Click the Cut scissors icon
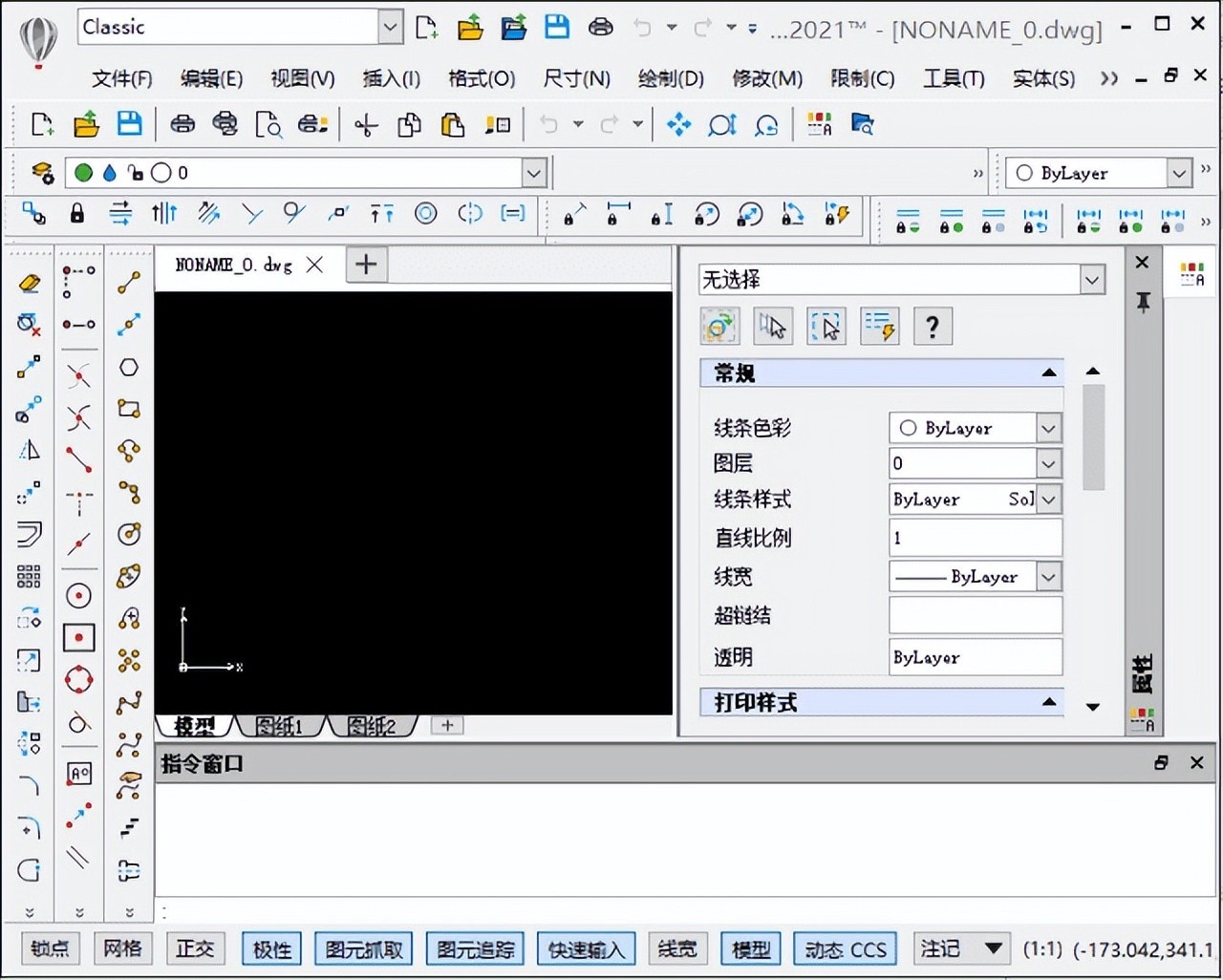This screenshot has width=1223, height=980. pyautogui.click(x=366, y=125)
